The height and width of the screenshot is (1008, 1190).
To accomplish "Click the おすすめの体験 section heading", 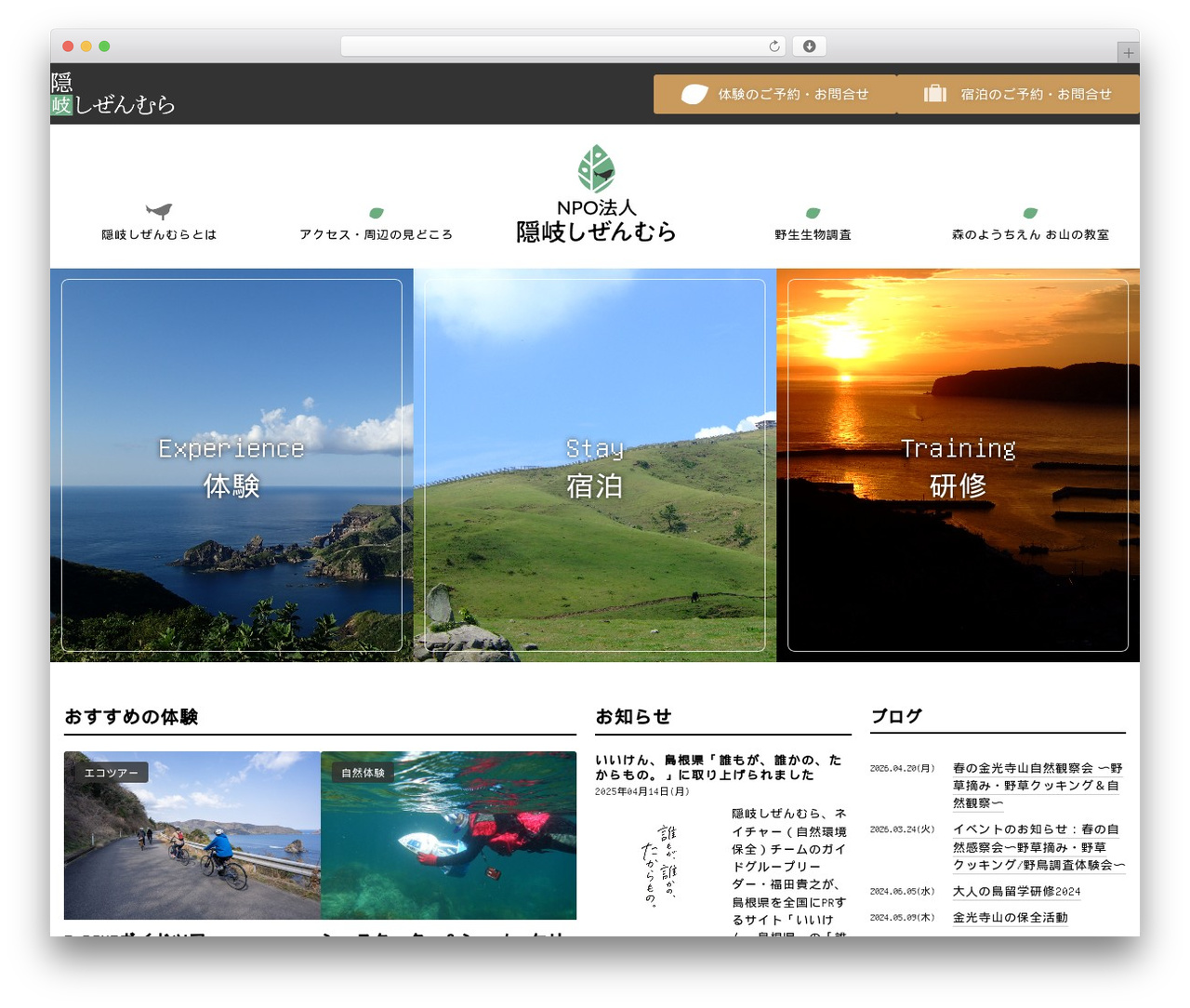I will coord(131,716).
